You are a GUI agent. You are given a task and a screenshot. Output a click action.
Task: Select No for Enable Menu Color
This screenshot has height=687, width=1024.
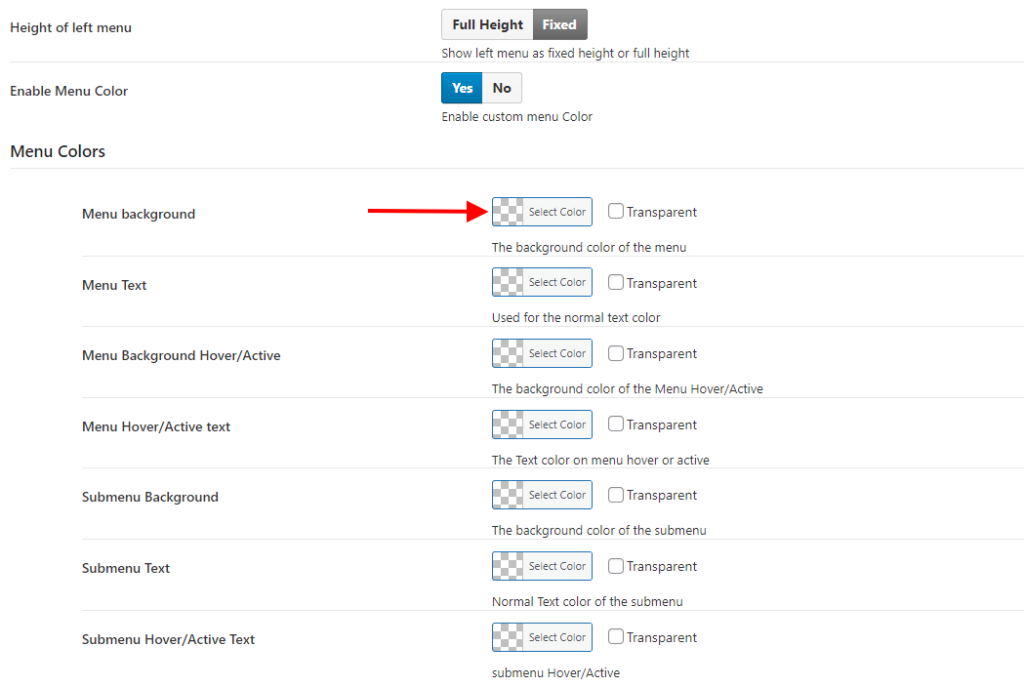(x=502, y=88)
